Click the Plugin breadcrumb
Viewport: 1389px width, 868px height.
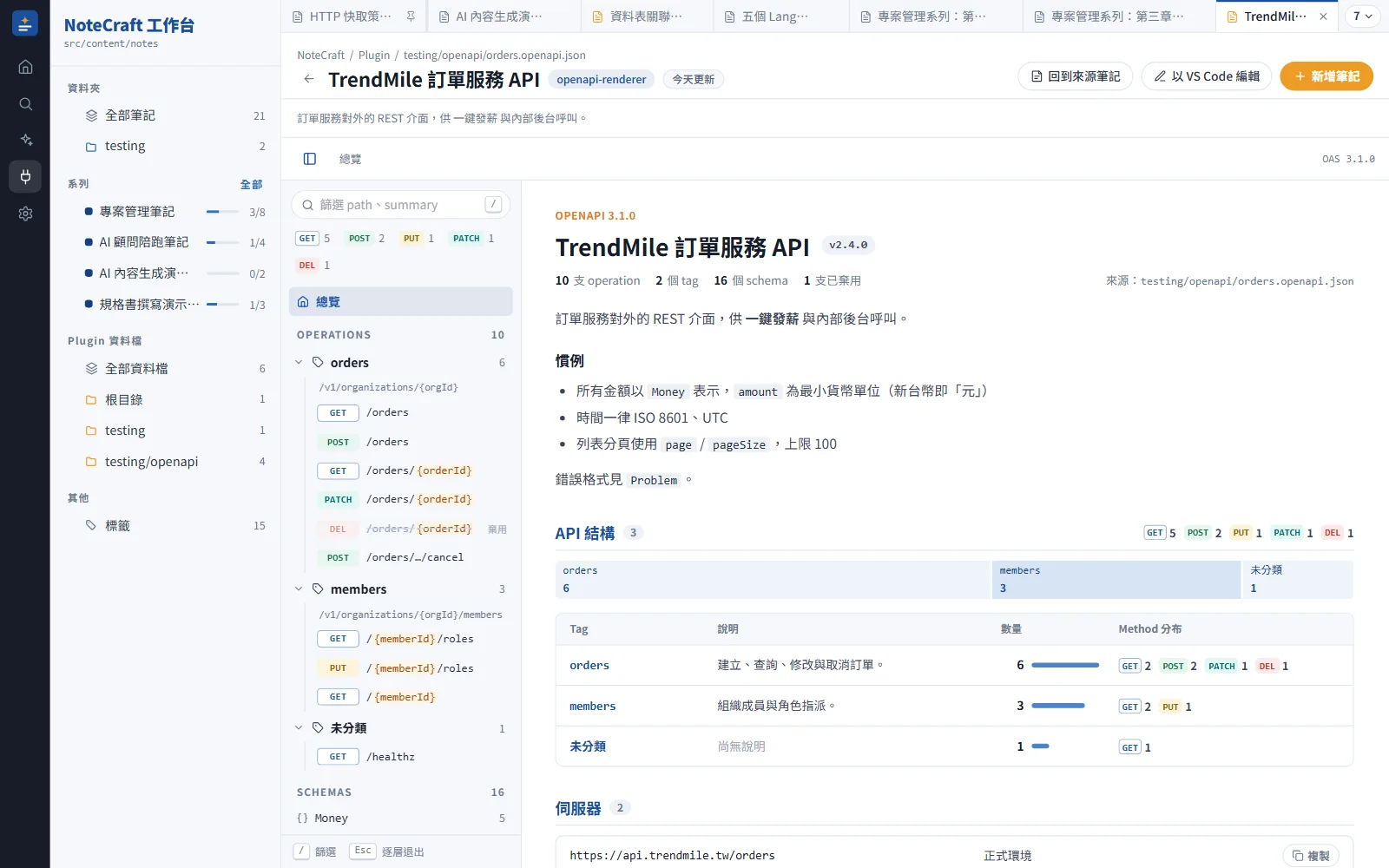tap(374, 56)
